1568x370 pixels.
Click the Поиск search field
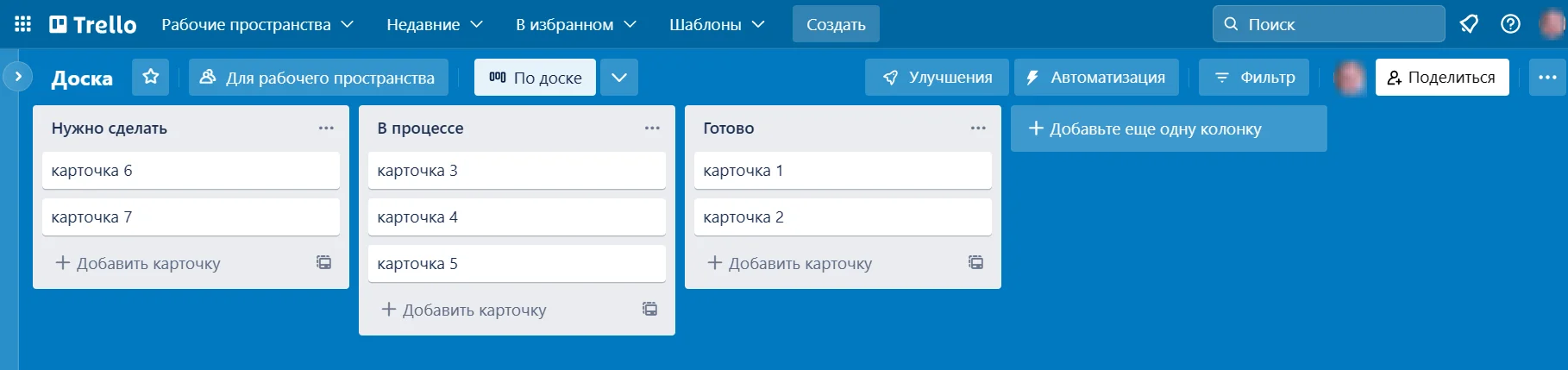click(x=1328, y=24)
